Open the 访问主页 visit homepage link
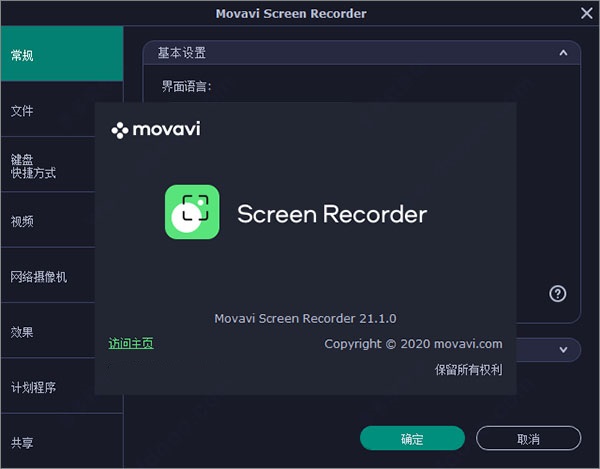Image resolution: width=600 pixels, height=469 pixels. point(131,343)
